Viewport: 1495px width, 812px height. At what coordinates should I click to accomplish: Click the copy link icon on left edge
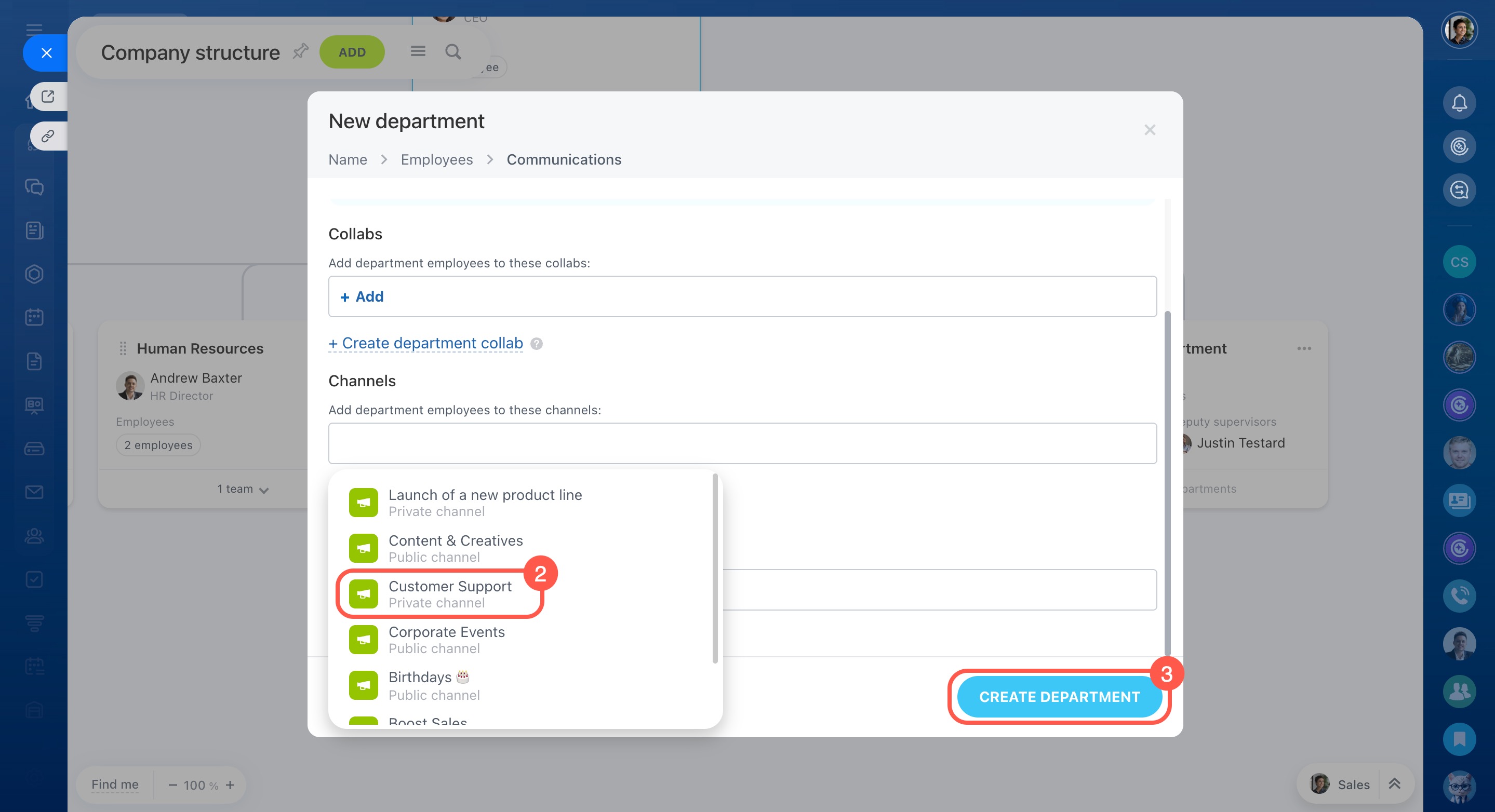tap(48, 136)
